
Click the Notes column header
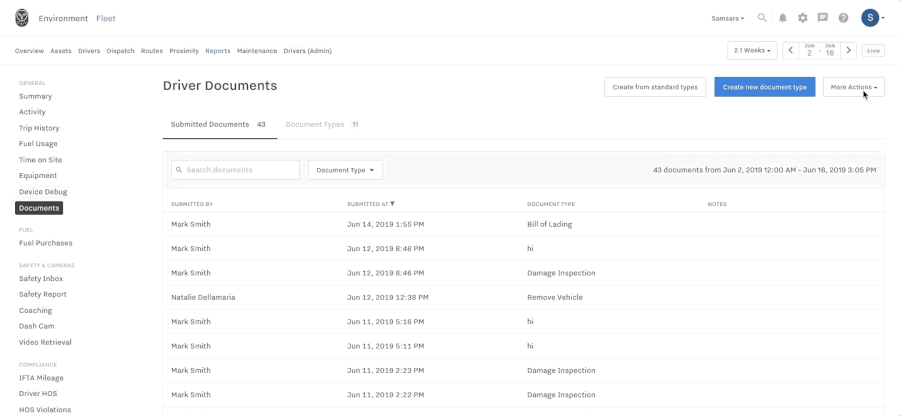point(717,204)
